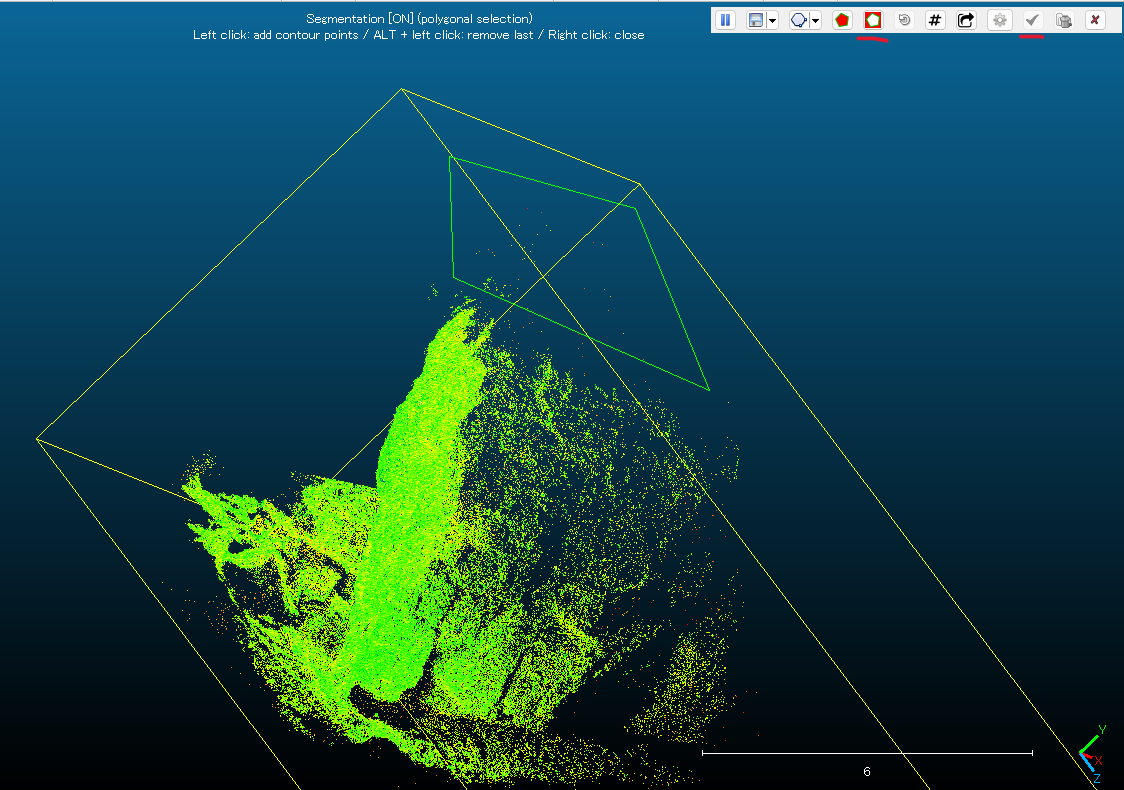Screen dimensions: 1124x790
Task: Click the segment-in red pentagon icon
Action: 842,20
